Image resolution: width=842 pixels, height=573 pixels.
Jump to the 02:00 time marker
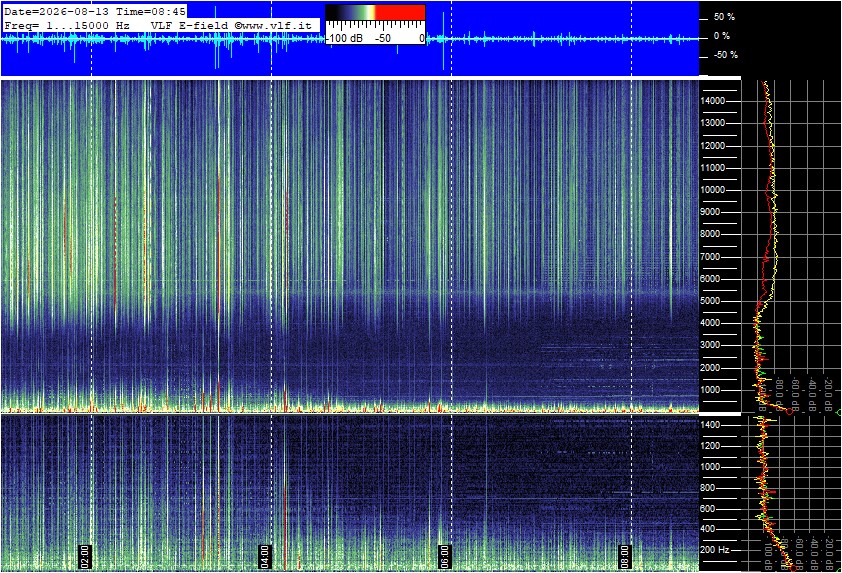tap(85, 556)
